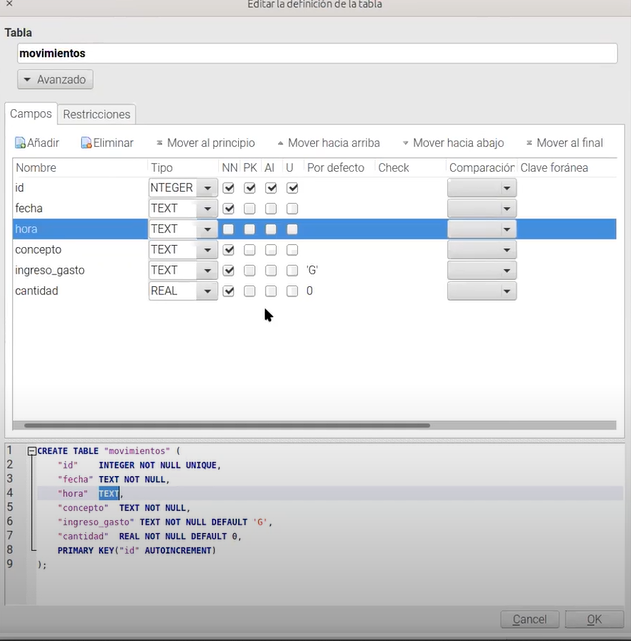631x641 pixels.
Task: Click the Por defecto column header
Action: pos(339,168)
